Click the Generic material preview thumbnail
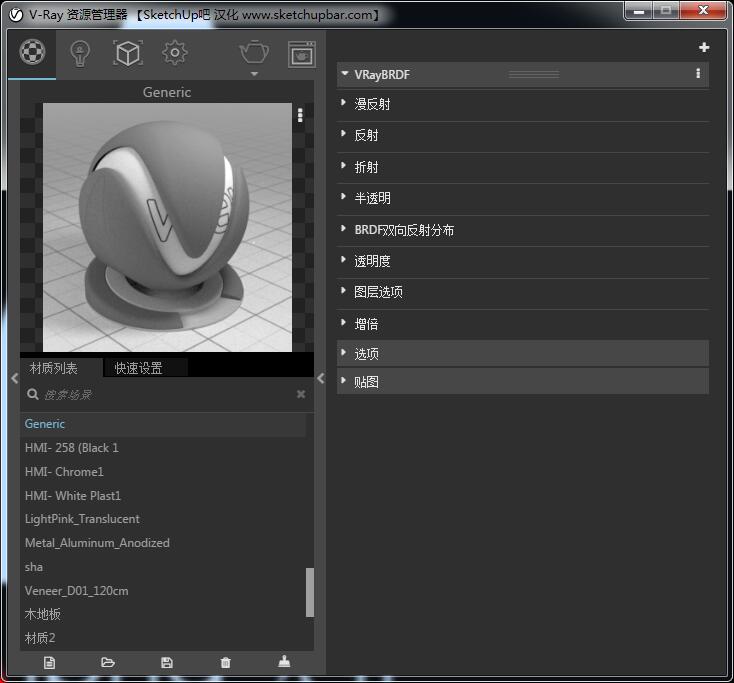 click(x=167, y=228)
